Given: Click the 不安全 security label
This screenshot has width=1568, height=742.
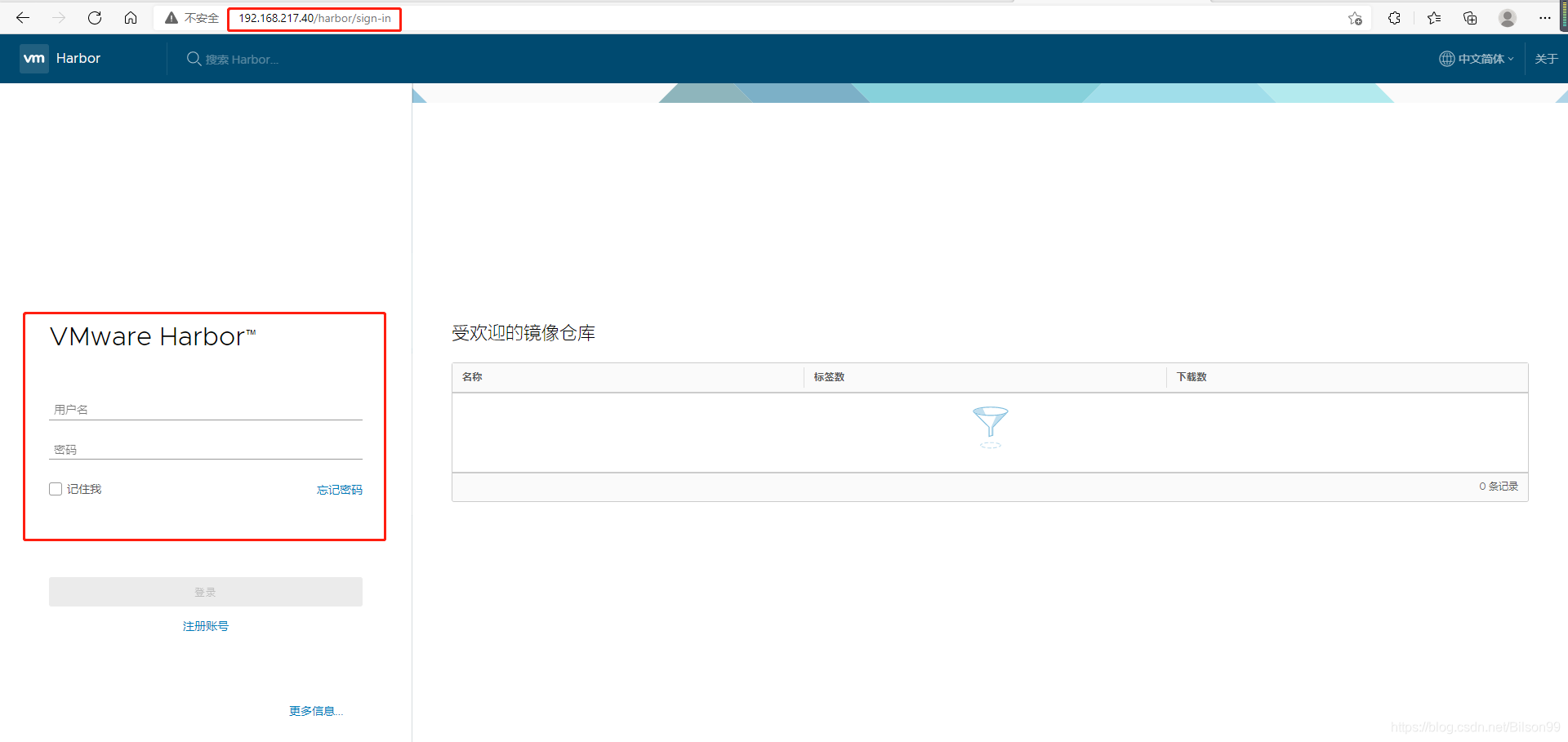Looking at the screenshot, I should click(202, 18).
